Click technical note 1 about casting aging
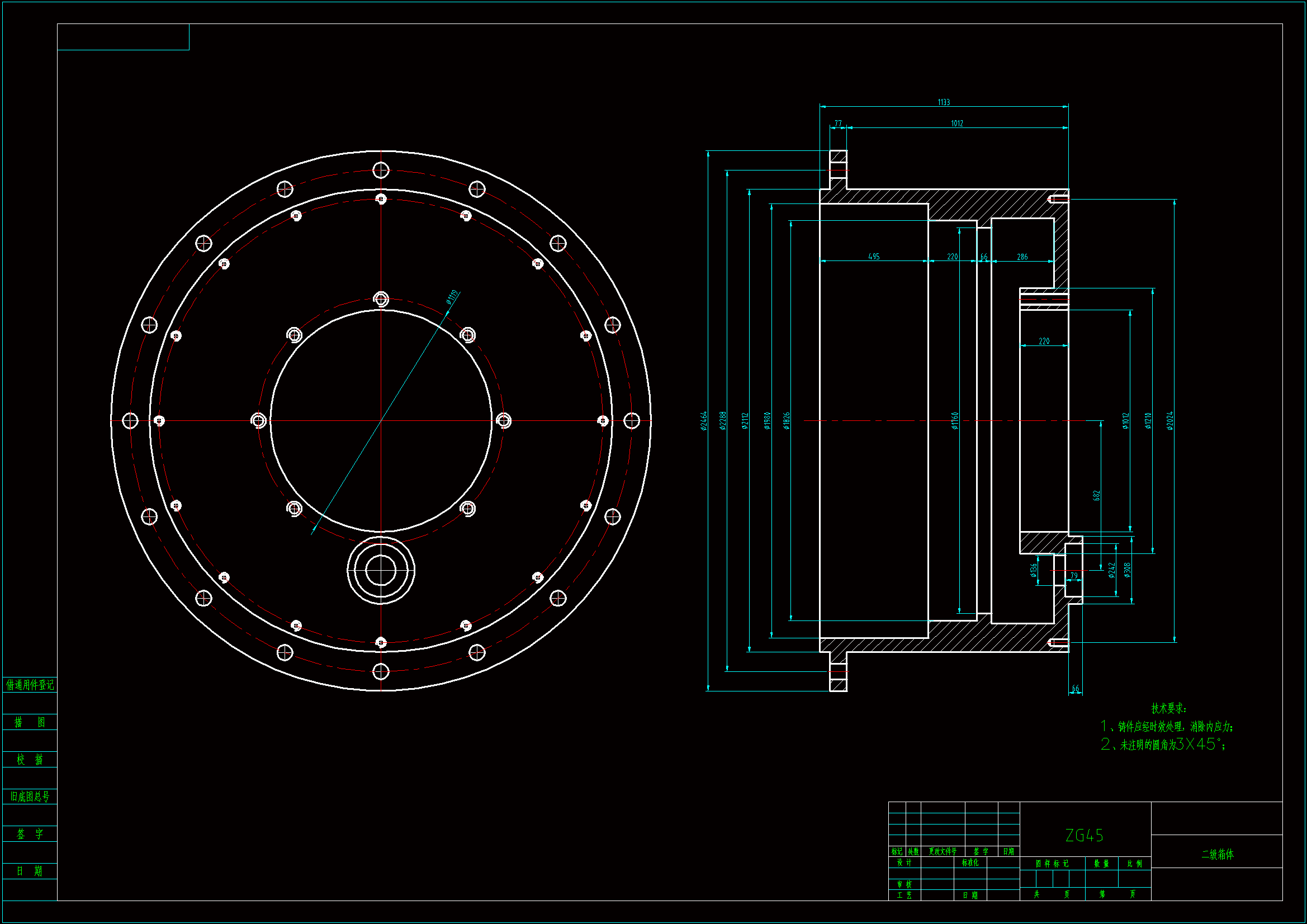Screen dimensions: 1307x924 [x=1166, y=727]
